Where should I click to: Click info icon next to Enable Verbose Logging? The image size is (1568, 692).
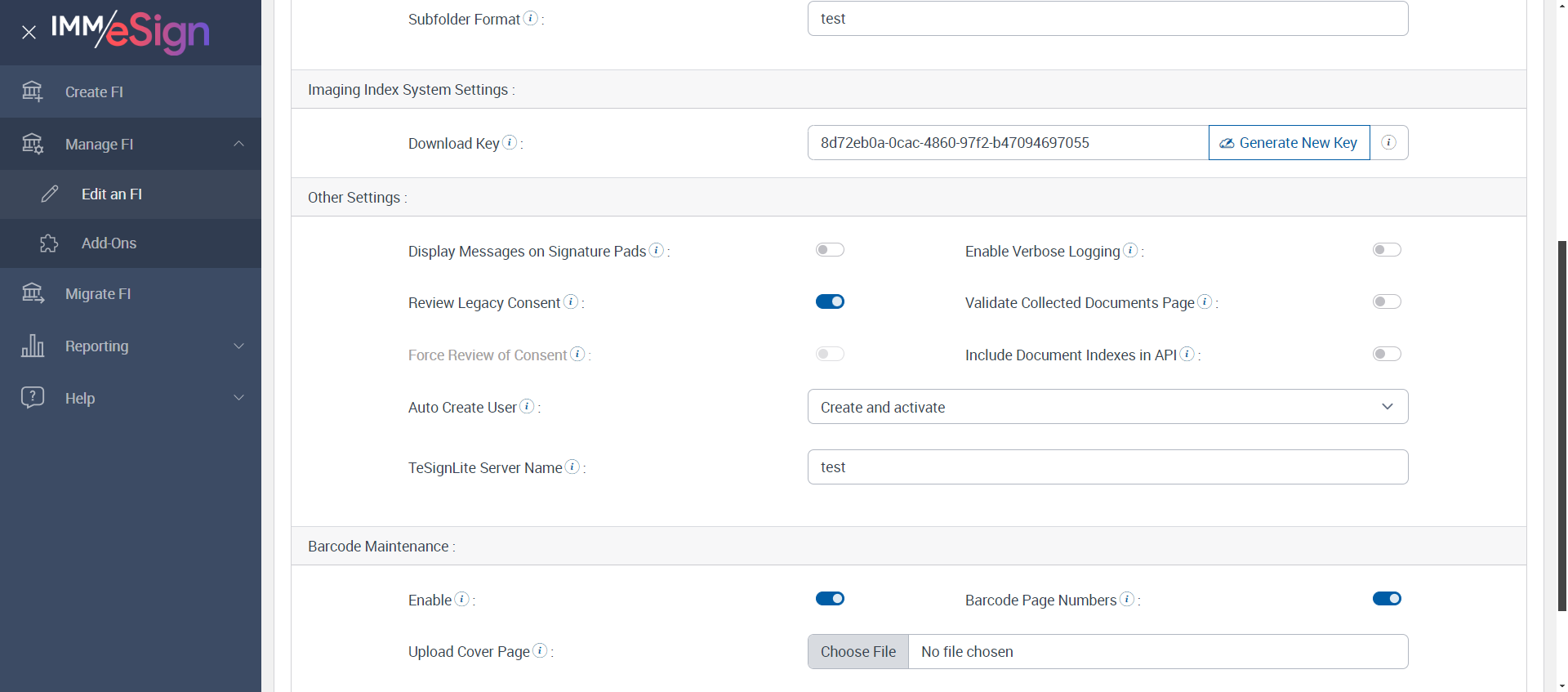click(1130, 250)
